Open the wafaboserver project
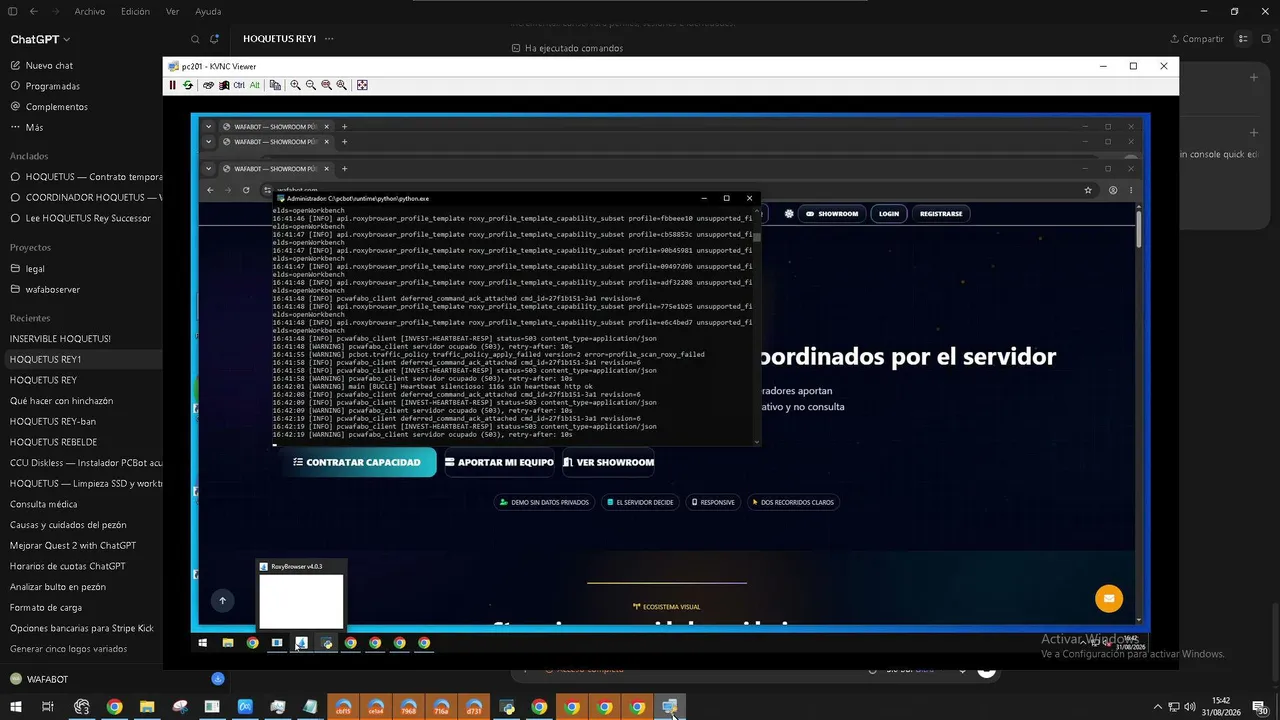This screenshot has height=720, width=1280. [x=82, y=289]
